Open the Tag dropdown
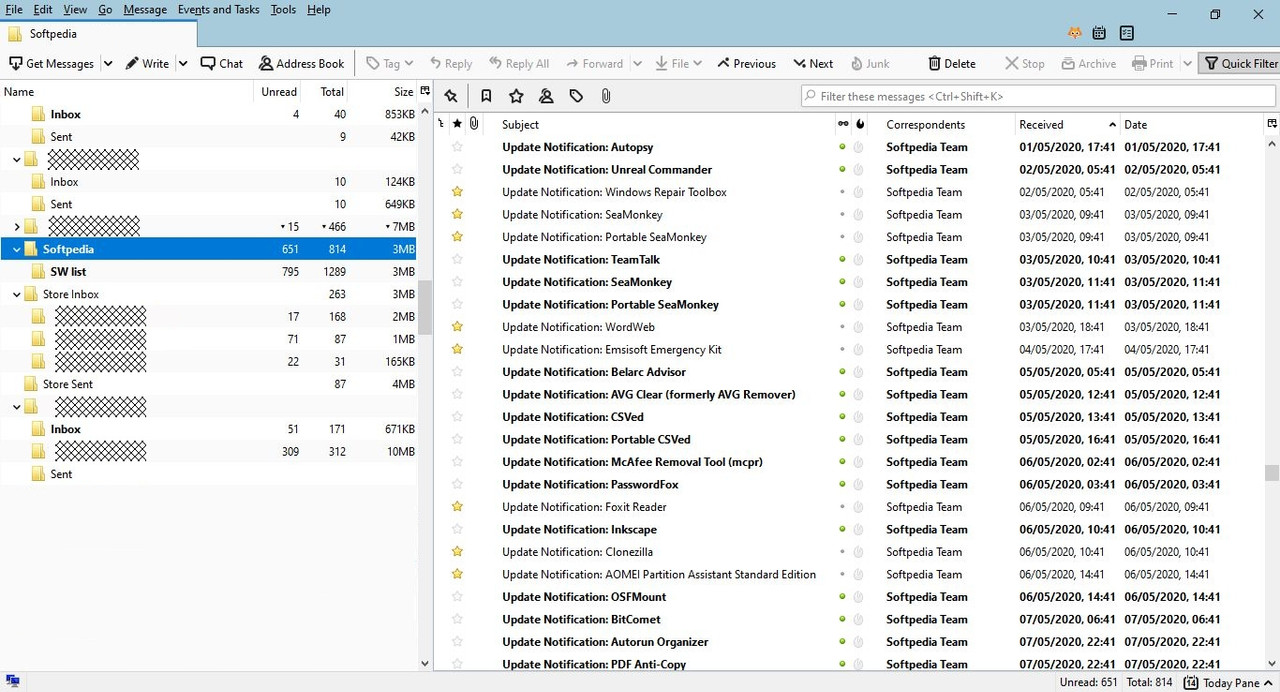The width and height of the screenshot is (1280, 692). pos(390,63)
